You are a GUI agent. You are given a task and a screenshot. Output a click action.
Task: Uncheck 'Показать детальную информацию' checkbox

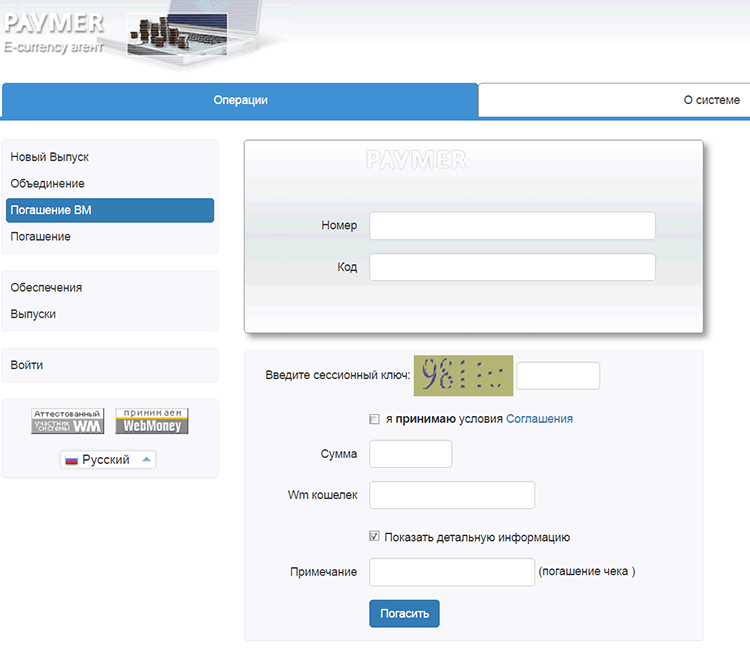pos(374,537)
